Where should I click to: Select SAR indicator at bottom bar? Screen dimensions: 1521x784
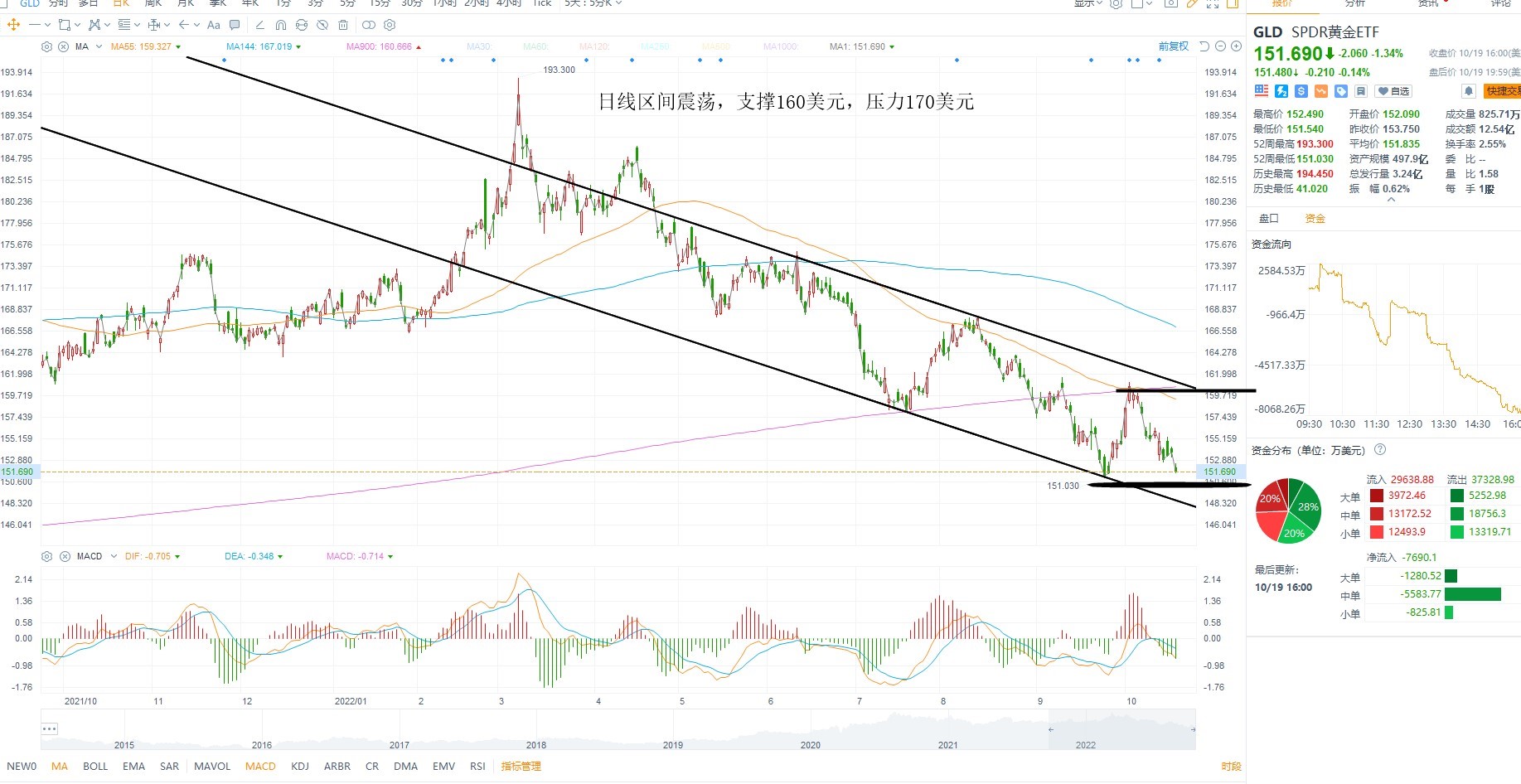pos(169,766)
